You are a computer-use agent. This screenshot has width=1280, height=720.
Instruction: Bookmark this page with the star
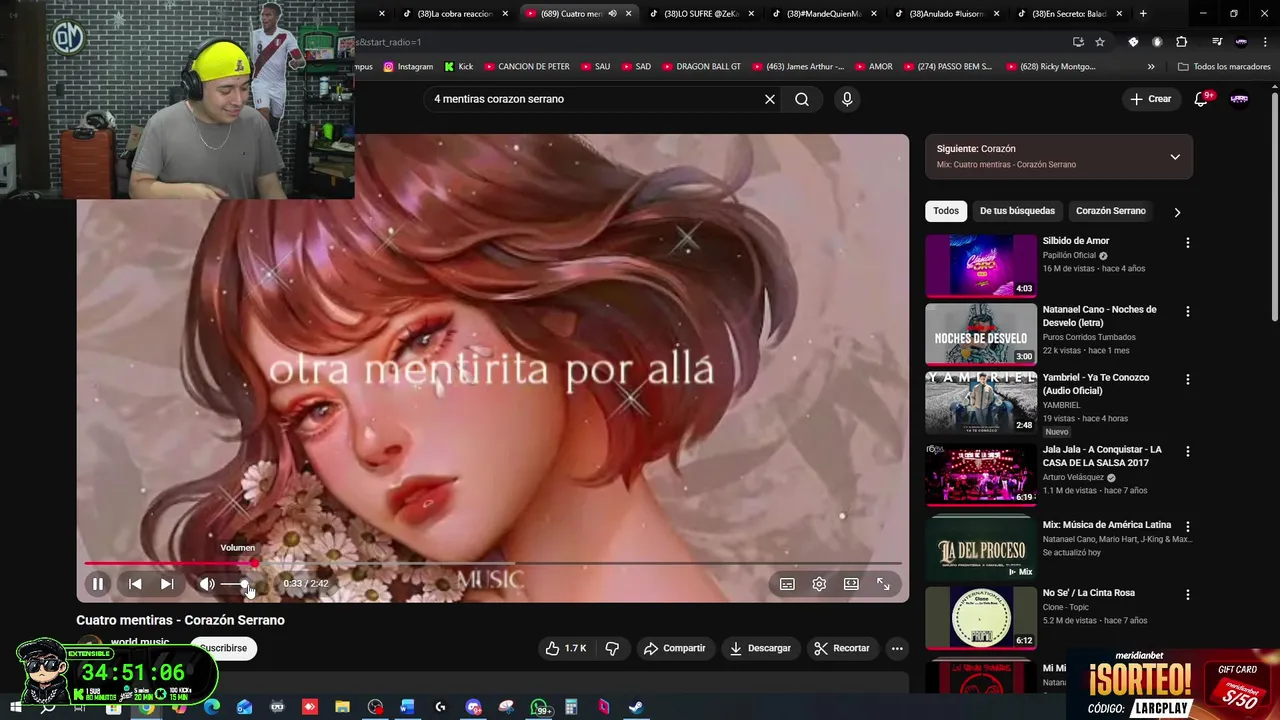click(x=1100, y=42)
